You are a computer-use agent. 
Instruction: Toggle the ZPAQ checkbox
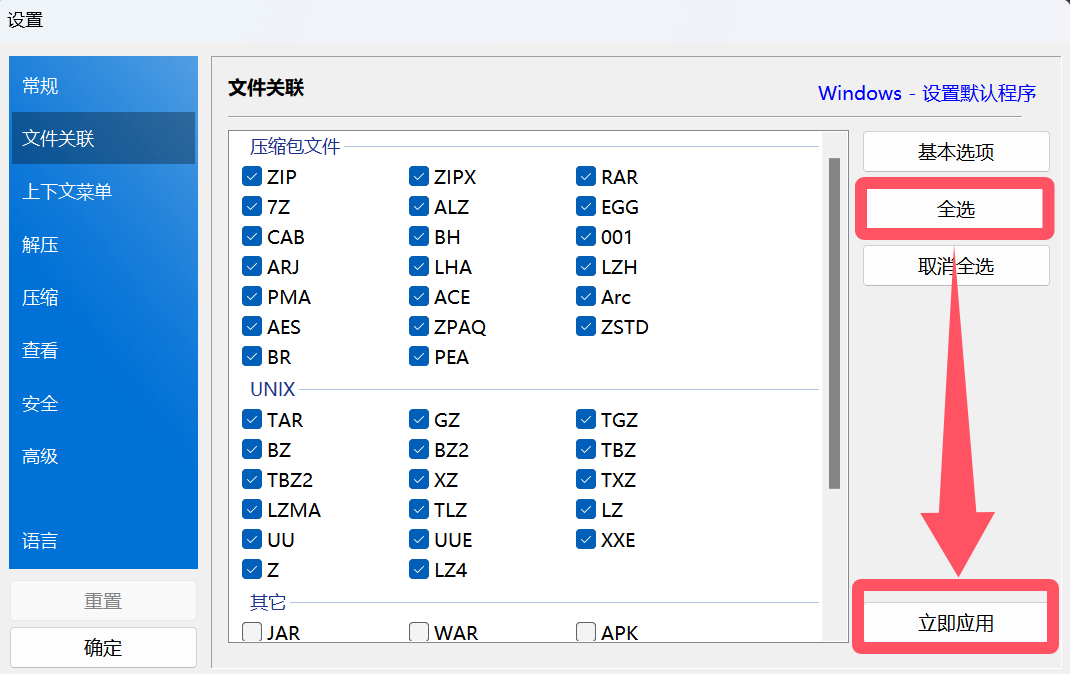tap(419, 327)
